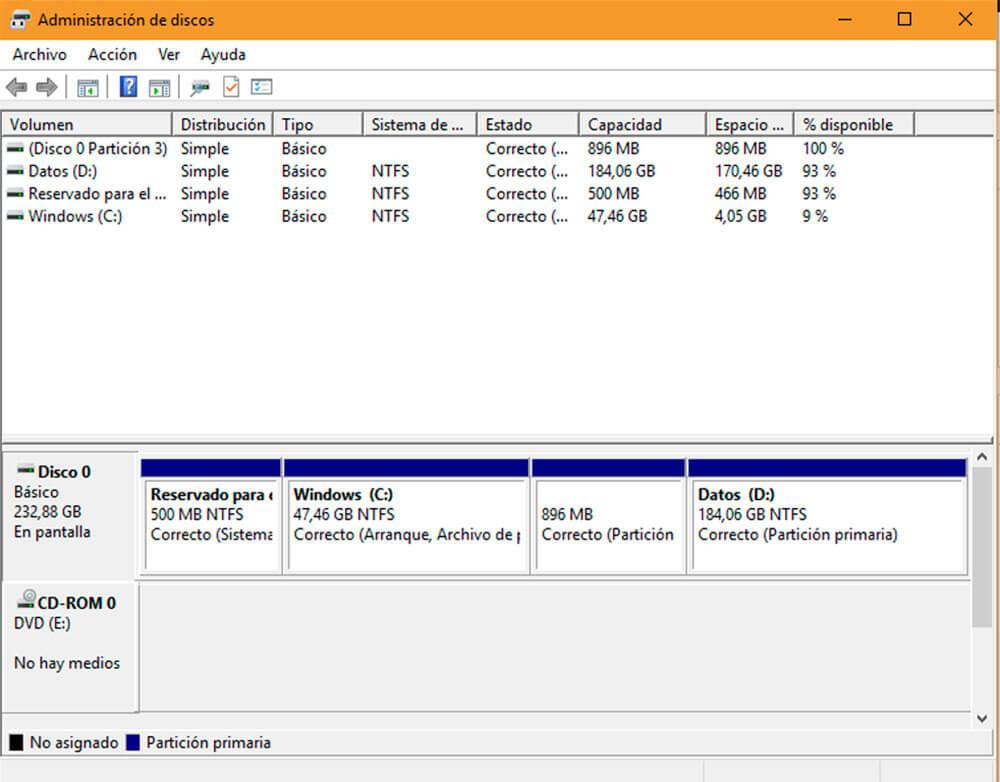The image size is (1000, 782).
Task: Open the Ver menu
Action: (x=168, y=54)
